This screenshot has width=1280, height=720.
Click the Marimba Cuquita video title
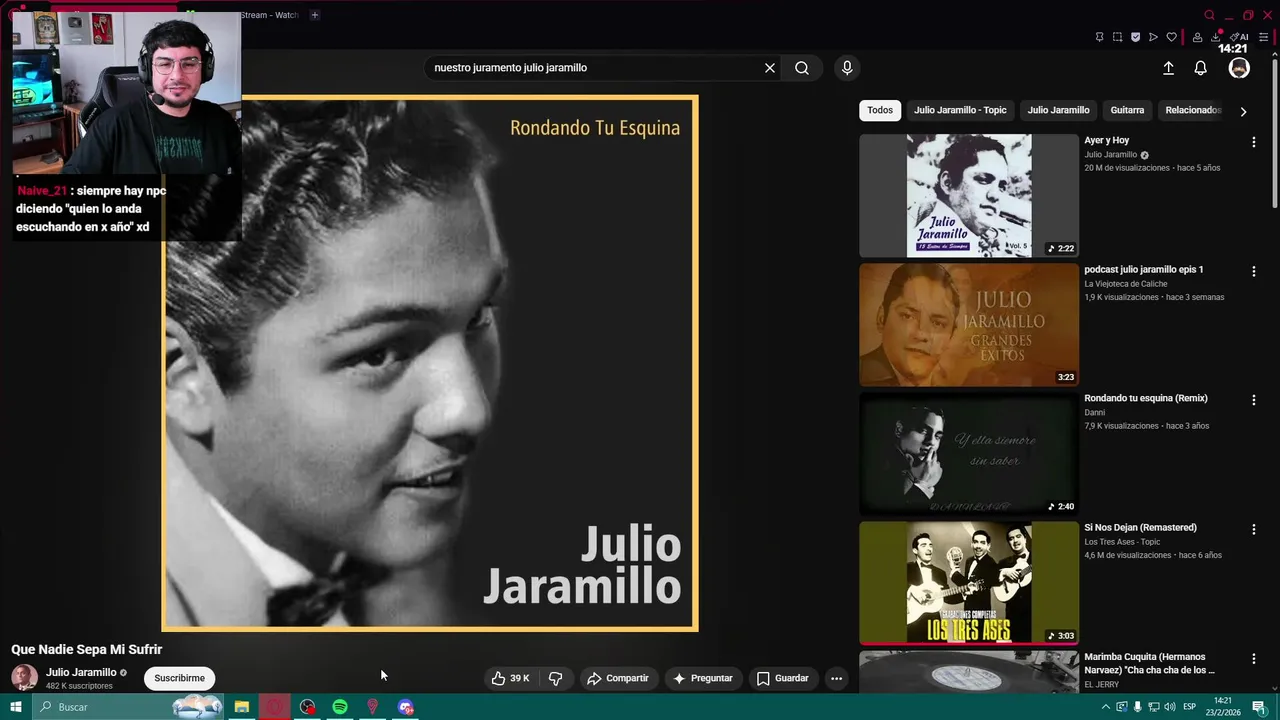pos(1149,664)
